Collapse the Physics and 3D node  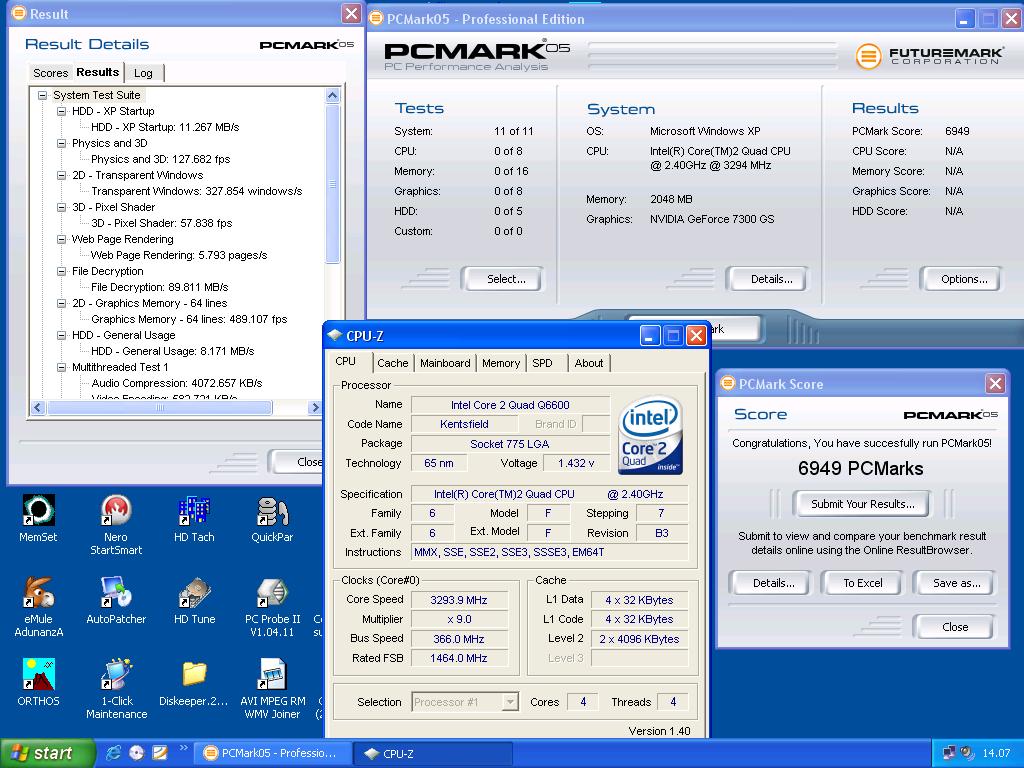click(x=61, y=143)
